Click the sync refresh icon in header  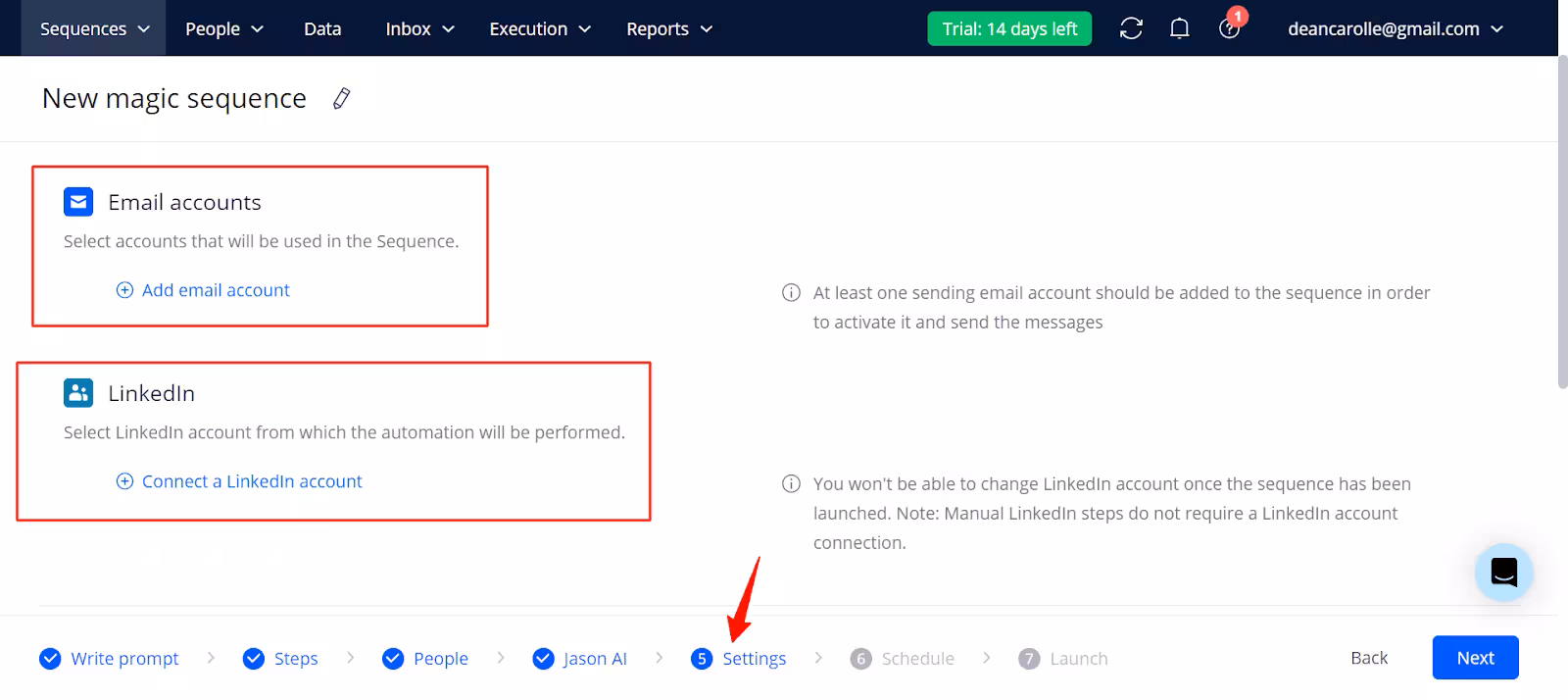coord(1131,28)
